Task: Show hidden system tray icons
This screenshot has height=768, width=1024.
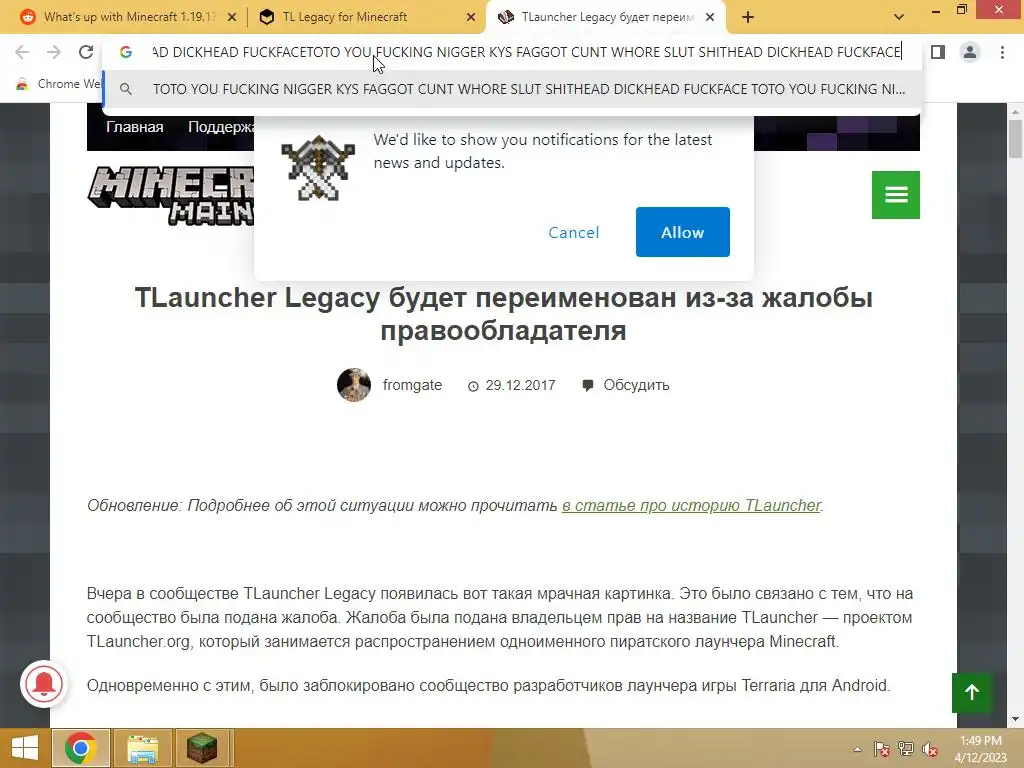Action: (x=857, y=749)
